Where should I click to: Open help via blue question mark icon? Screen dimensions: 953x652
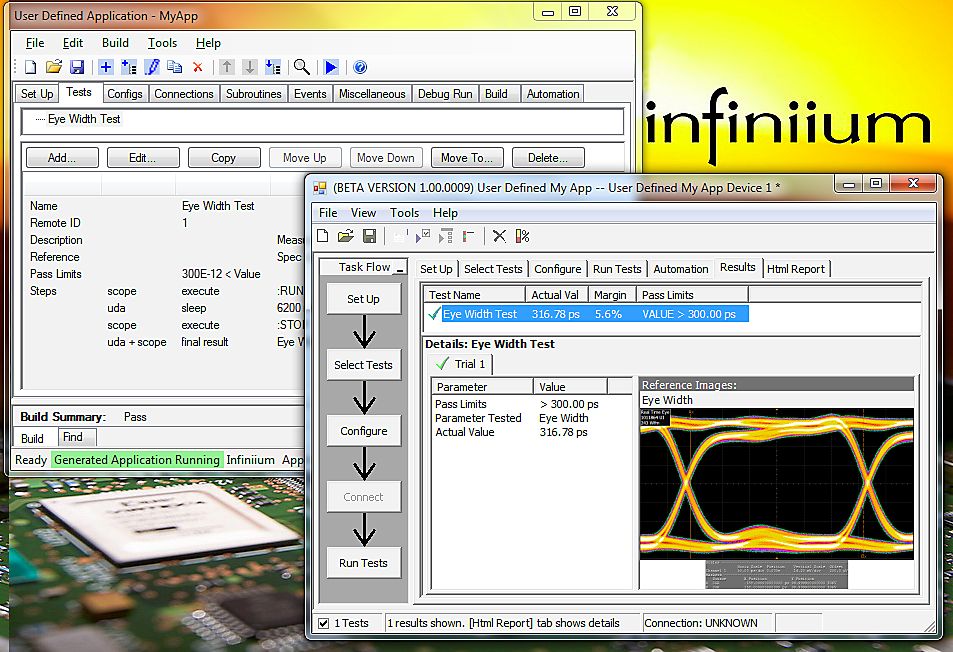tap(360, 67)
